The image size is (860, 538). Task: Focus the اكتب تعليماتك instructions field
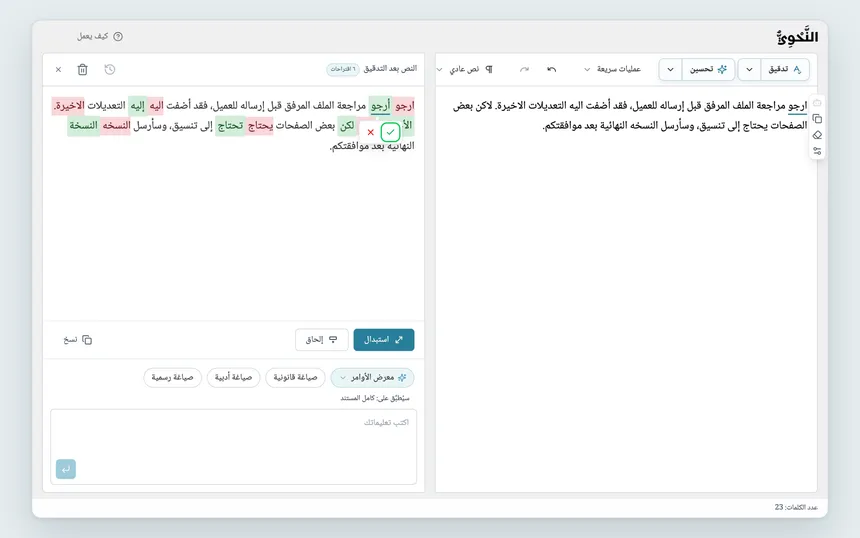pos(234,446)
